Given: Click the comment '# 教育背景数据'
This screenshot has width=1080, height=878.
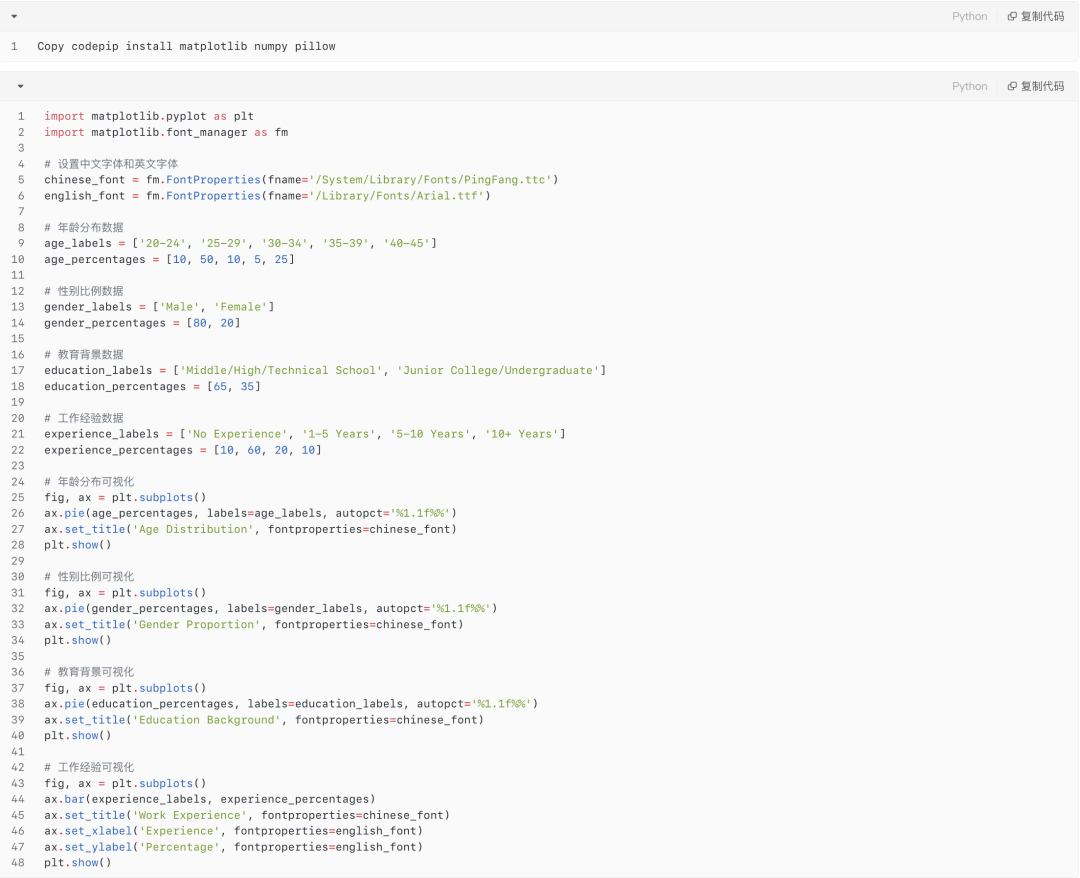Looking at the screenshot, I should pyautogui.click(x=84, y=355).
